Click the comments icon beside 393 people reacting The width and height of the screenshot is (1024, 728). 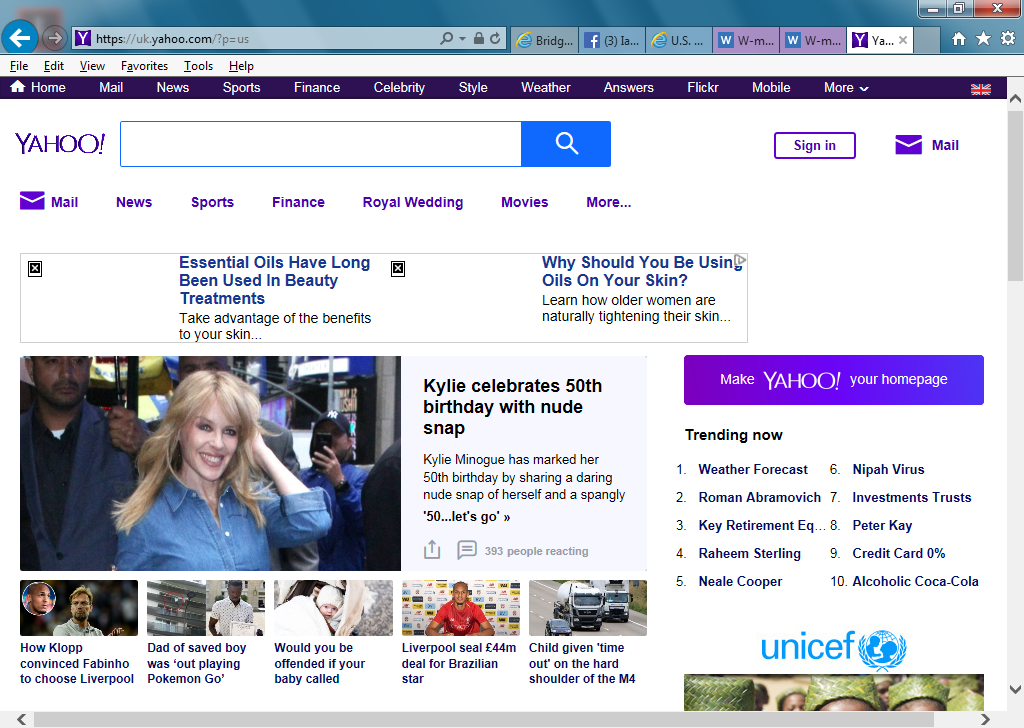466,550
